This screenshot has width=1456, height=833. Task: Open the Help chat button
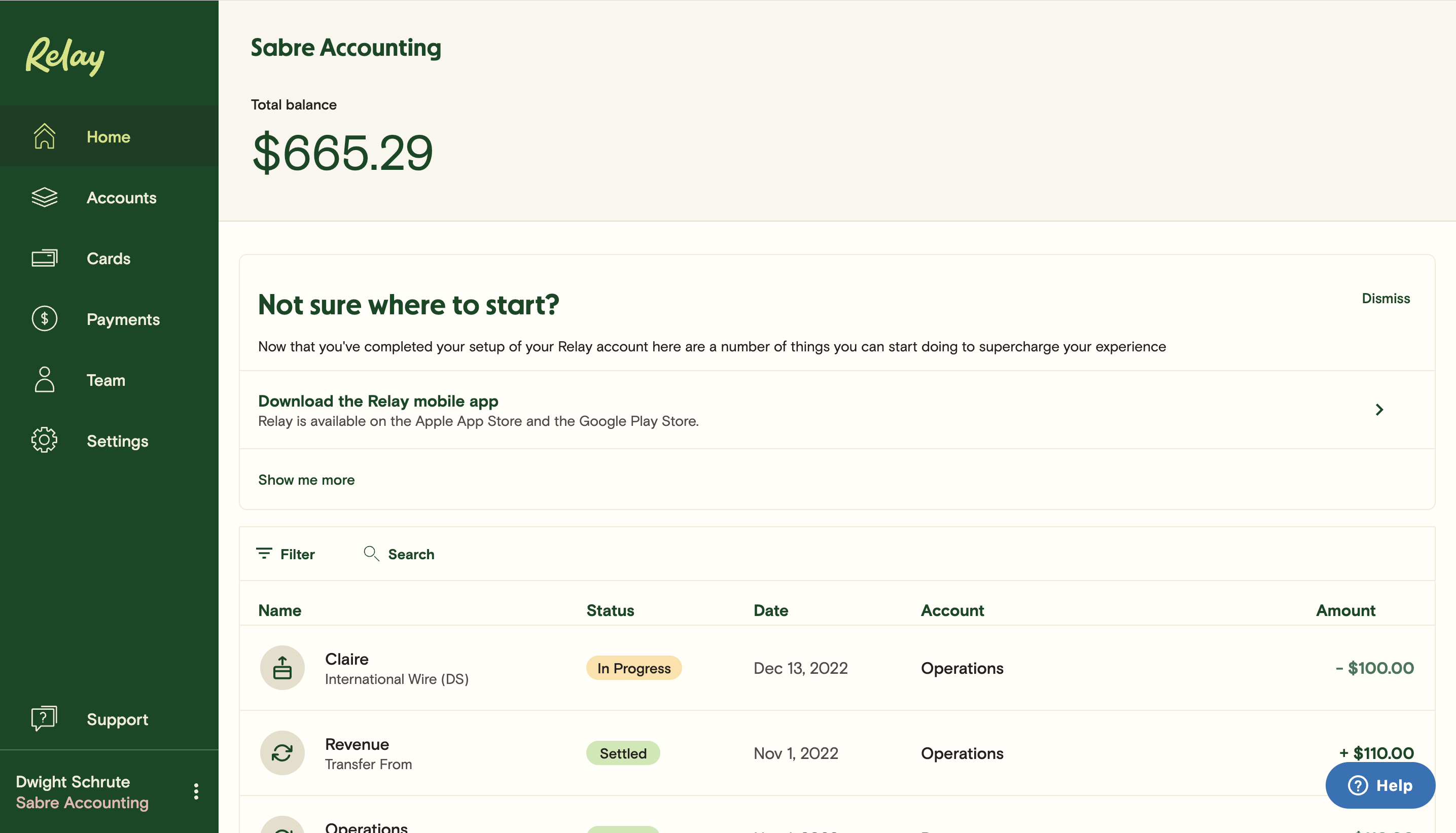1380,785
